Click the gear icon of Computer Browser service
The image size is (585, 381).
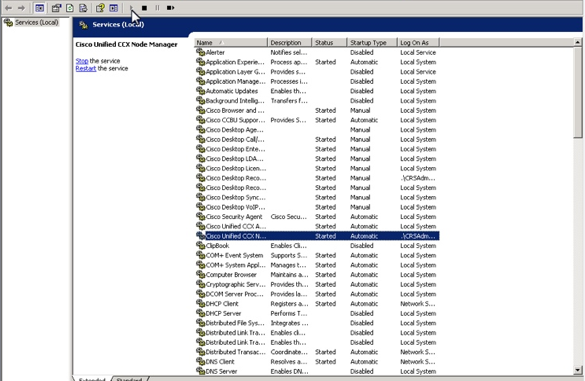click(200, 275)
